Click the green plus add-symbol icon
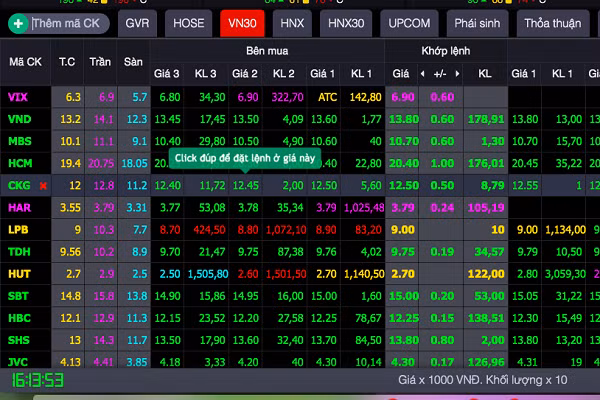Image resolution: width=600 pixels, height=400 pixels. pos(17,22)
